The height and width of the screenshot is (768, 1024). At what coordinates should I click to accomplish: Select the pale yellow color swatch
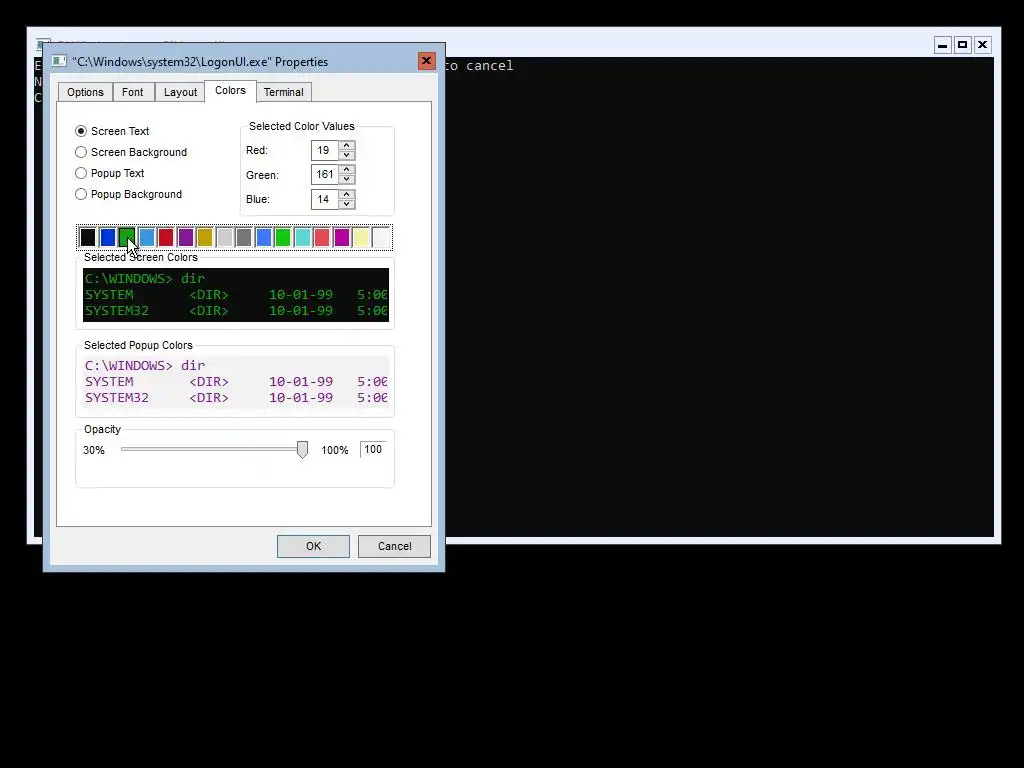point(361,237)
